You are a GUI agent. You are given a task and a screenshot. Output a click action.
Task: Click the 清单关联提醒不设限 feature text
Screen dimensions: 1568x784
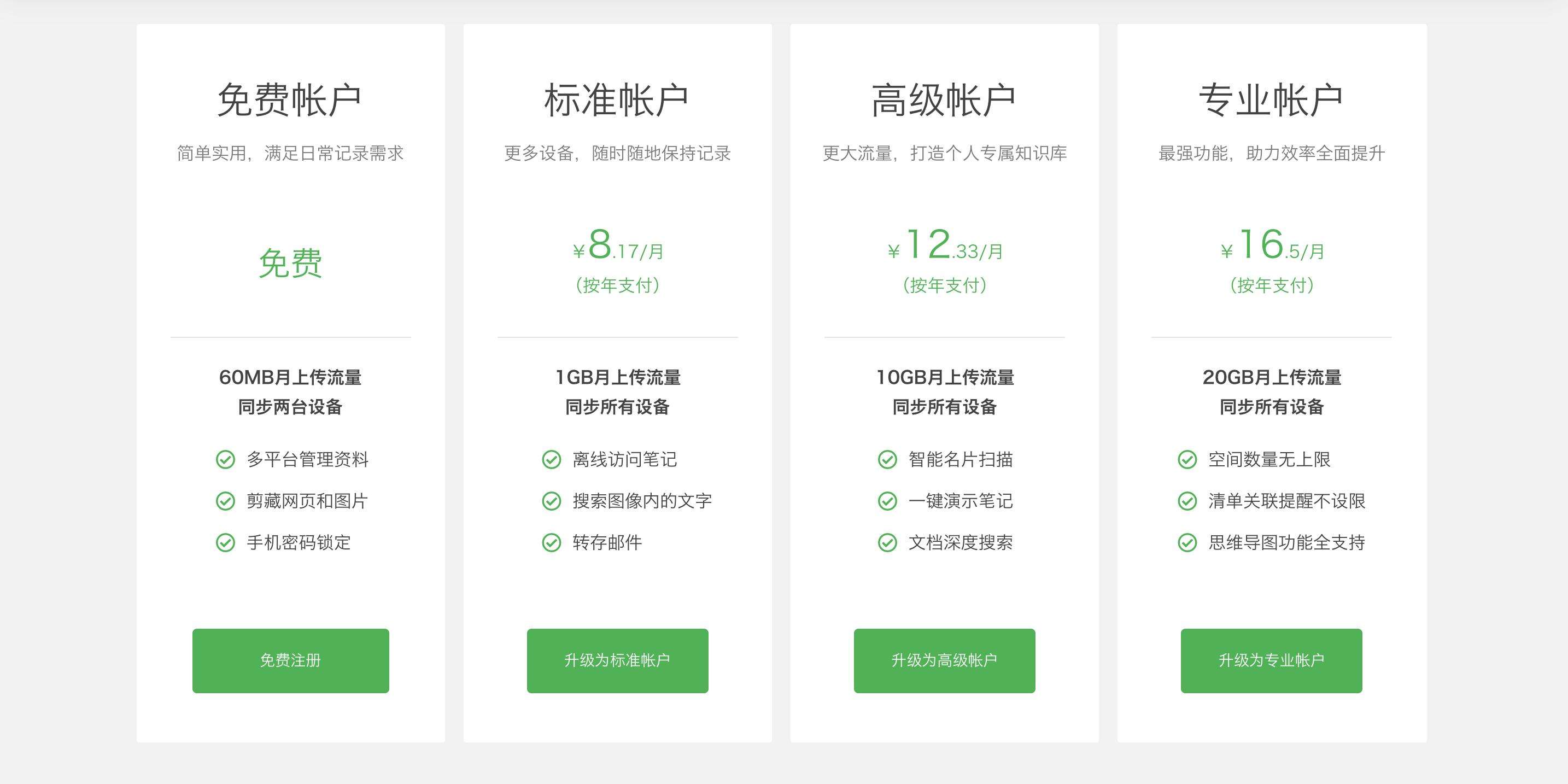tap(1287, 501)
